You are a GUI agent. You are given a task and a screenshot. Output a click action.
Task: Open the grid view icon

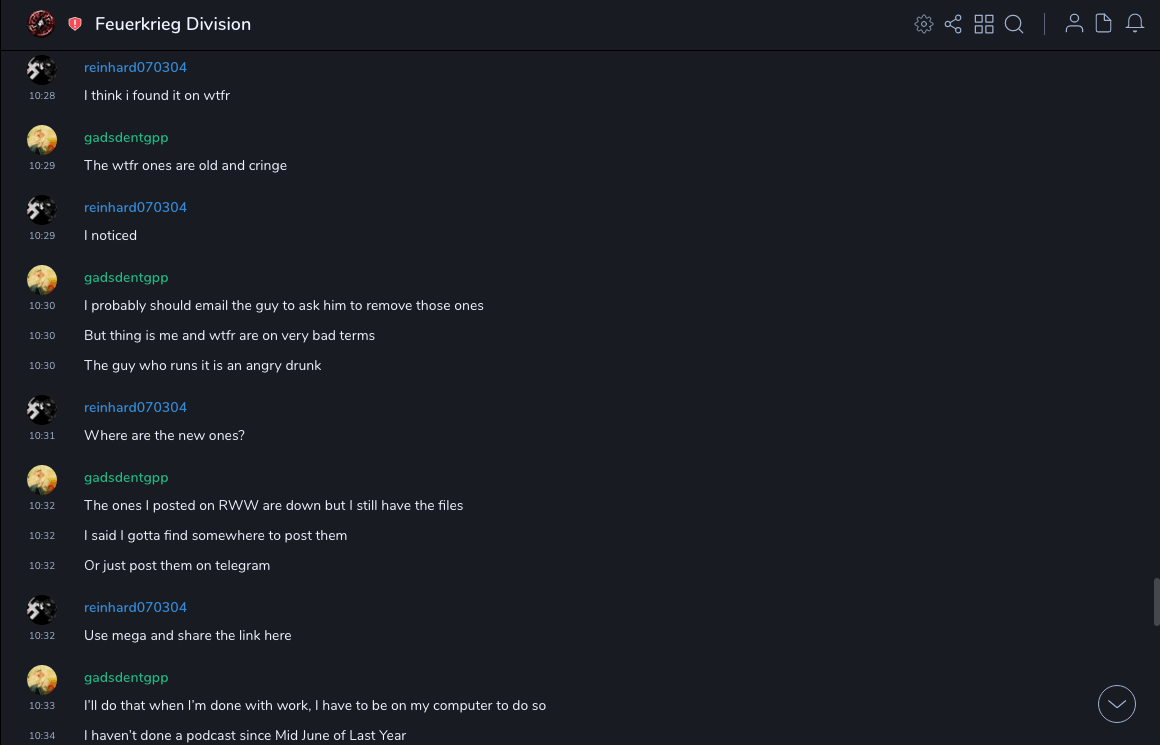pyautogui.click(x=984, y=24)
